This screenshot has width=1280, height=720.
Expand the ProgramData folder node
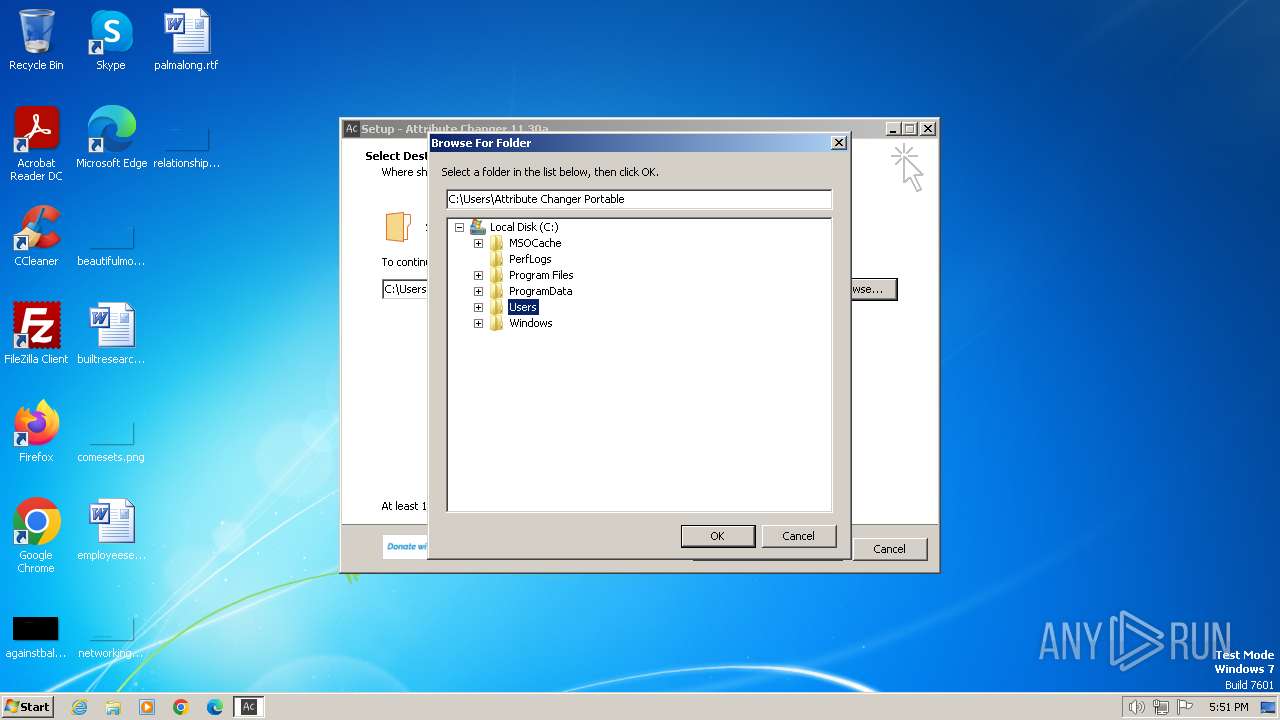tap(478, 291)
